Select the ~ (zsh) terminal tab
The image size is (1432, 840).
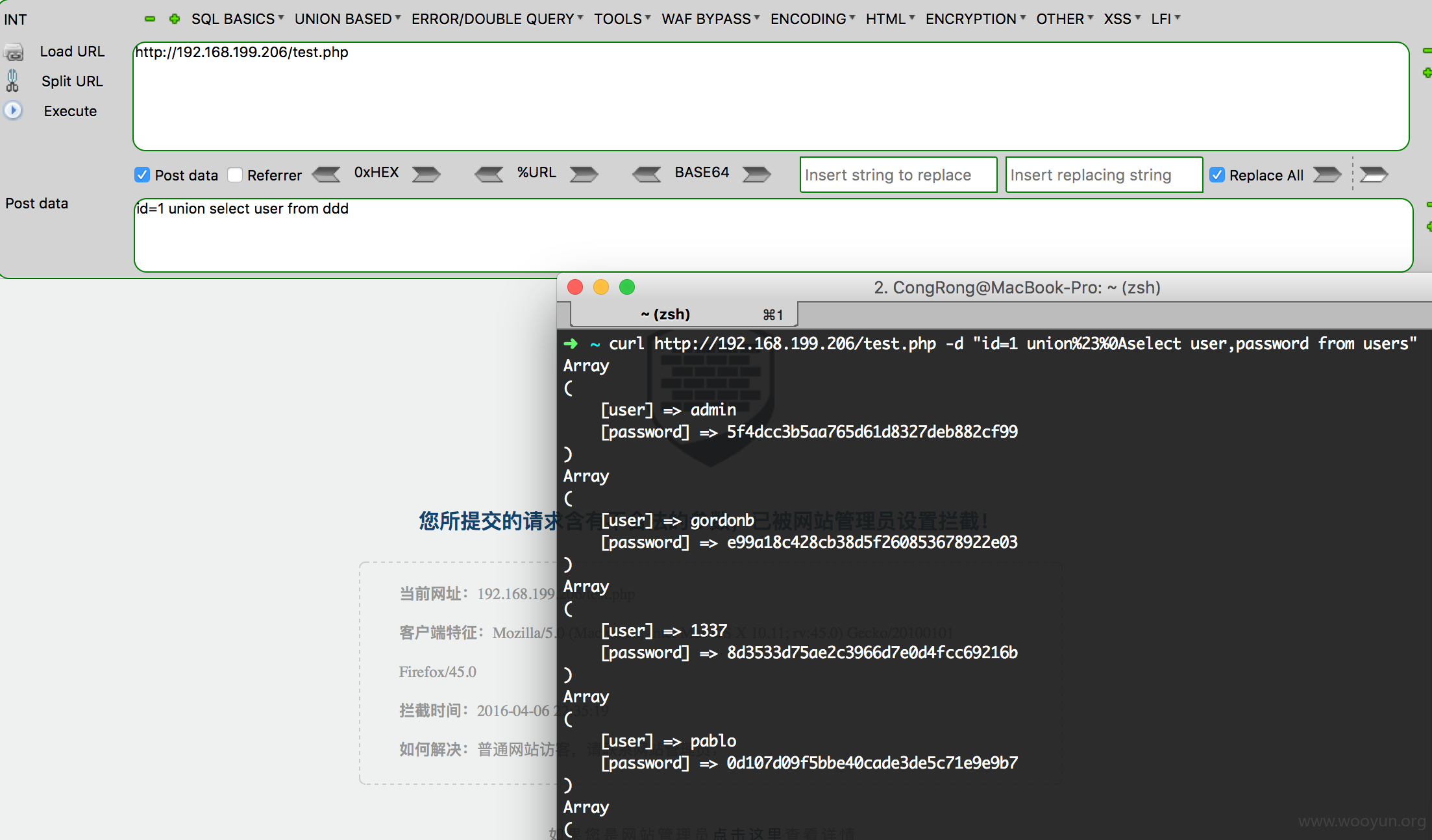[684, 315]
